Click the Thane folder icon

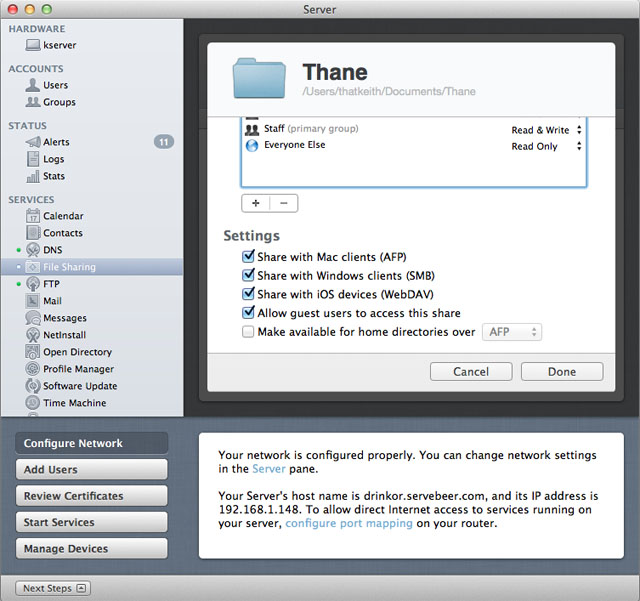[x=259, y=78]
